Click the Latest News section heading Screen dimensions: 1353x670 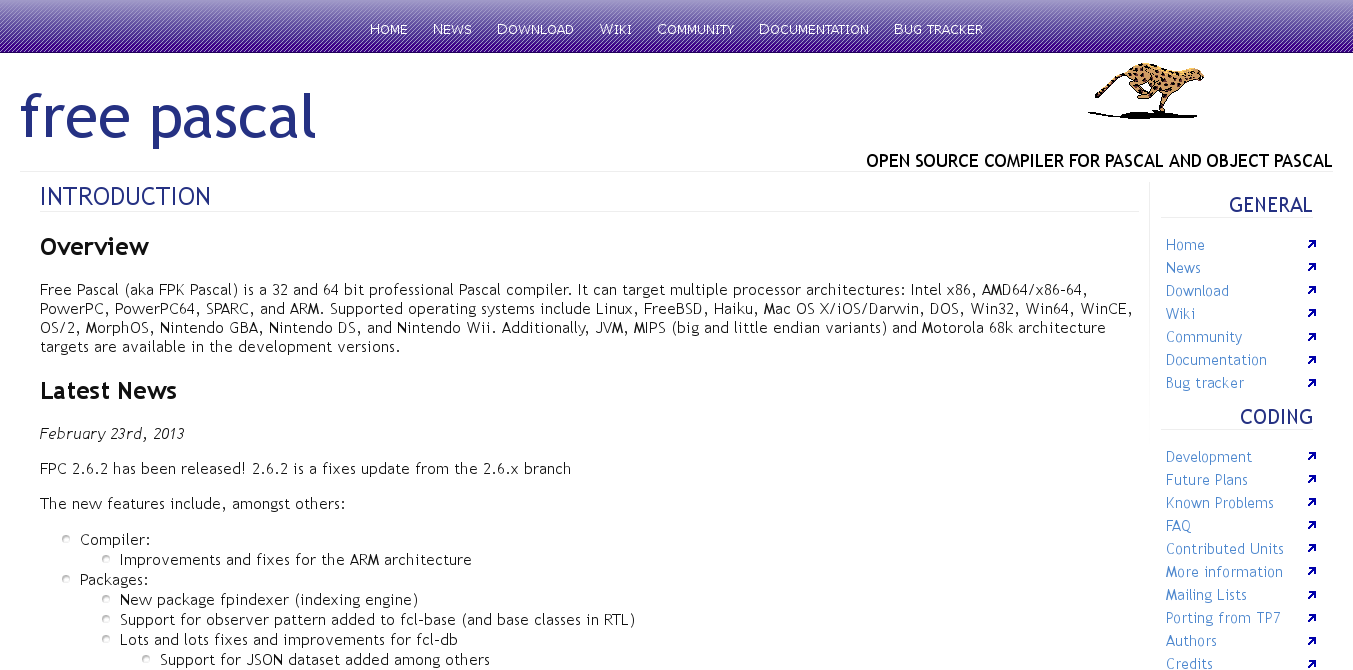[x=108, y=391]
